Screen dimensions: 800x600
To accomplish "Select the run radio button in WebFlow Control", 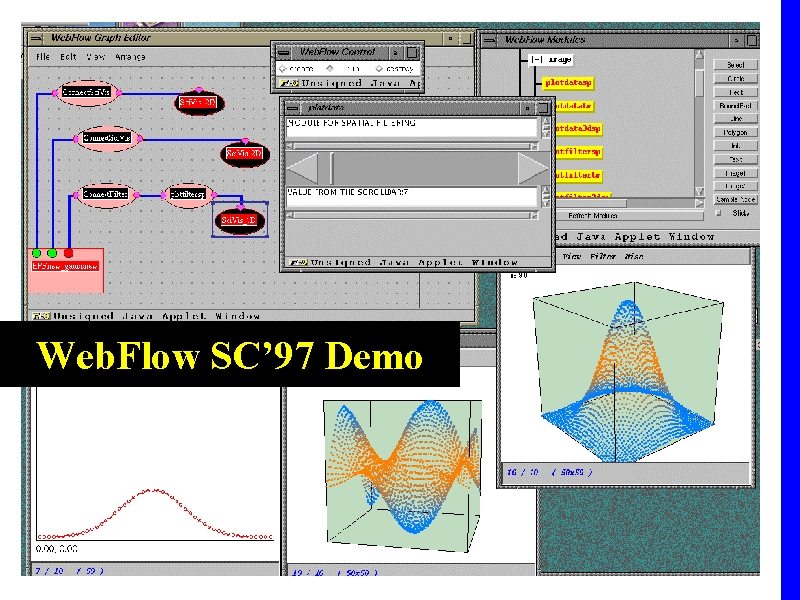I will point(330,68).
